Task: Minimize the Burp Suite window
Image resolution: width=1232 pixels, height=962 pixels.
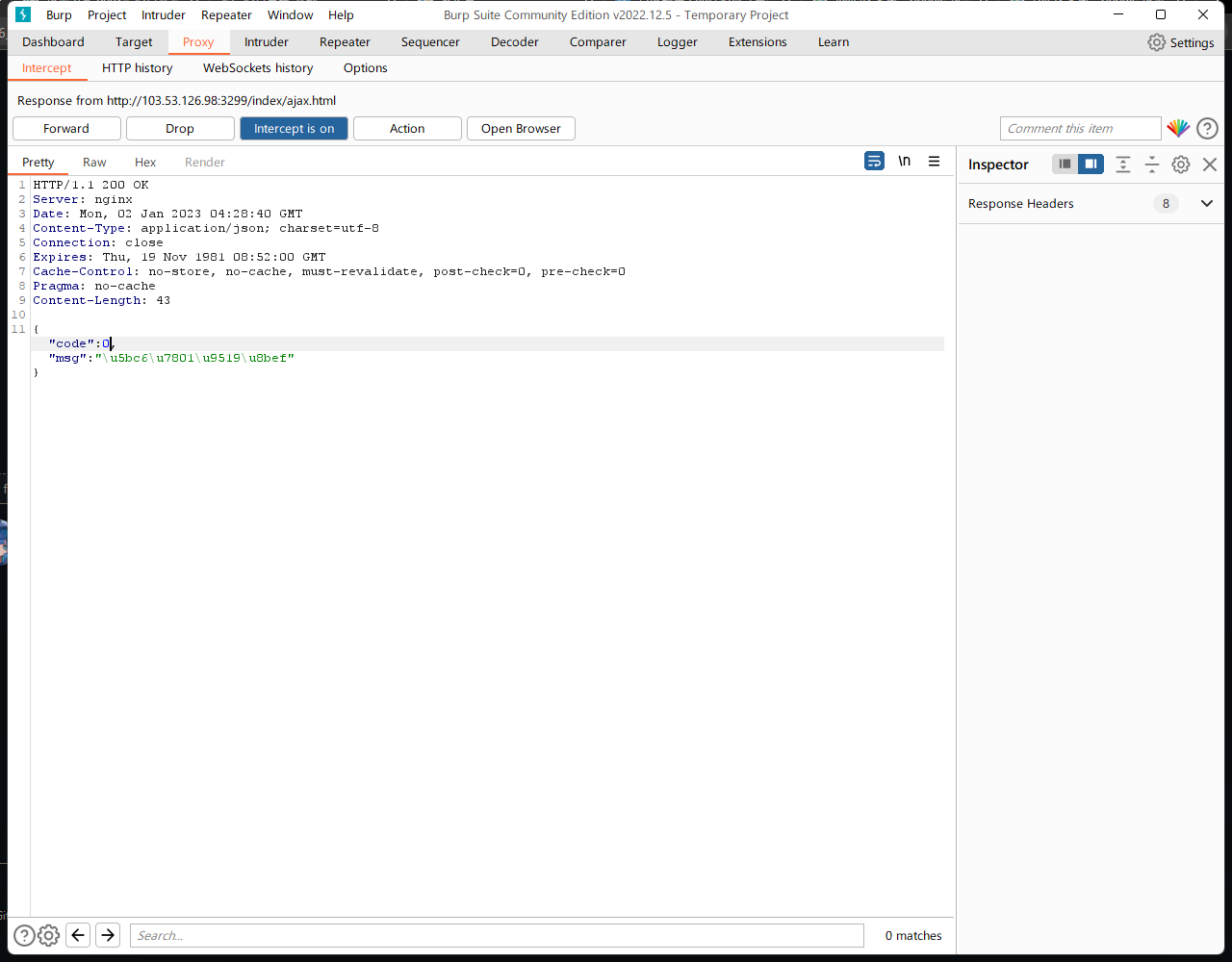Action: pos(1118,14)
